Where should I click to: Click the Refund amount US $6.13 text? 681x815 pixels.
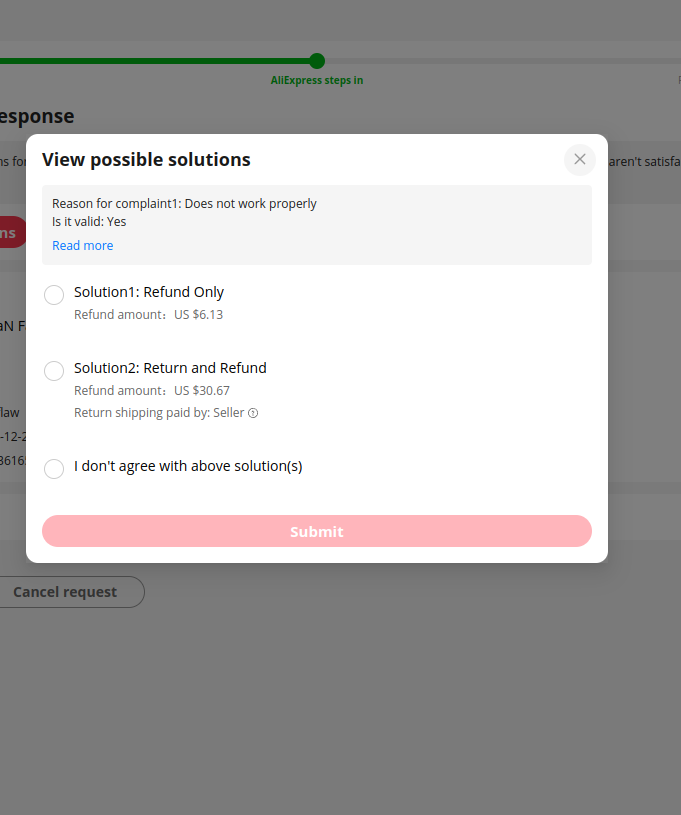[x=148, y=314]
